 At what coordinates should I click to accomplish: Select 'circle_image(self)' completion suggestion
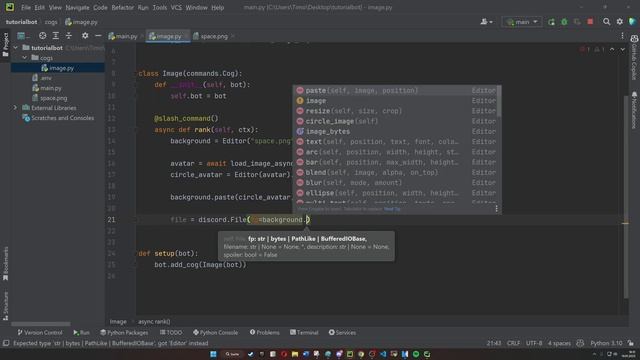click(396, 121)
